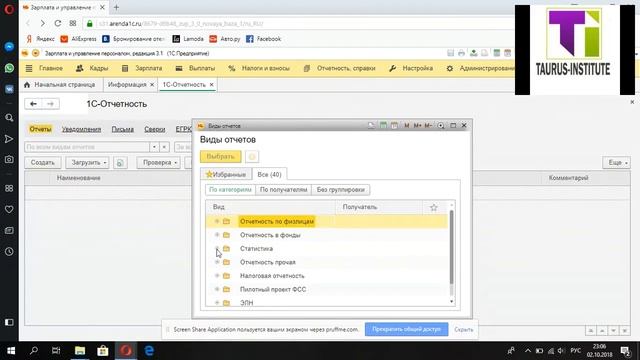Open Messenger in the Opera sidebar
This screenshot has height=360, width=640.
tap(9, 47)
